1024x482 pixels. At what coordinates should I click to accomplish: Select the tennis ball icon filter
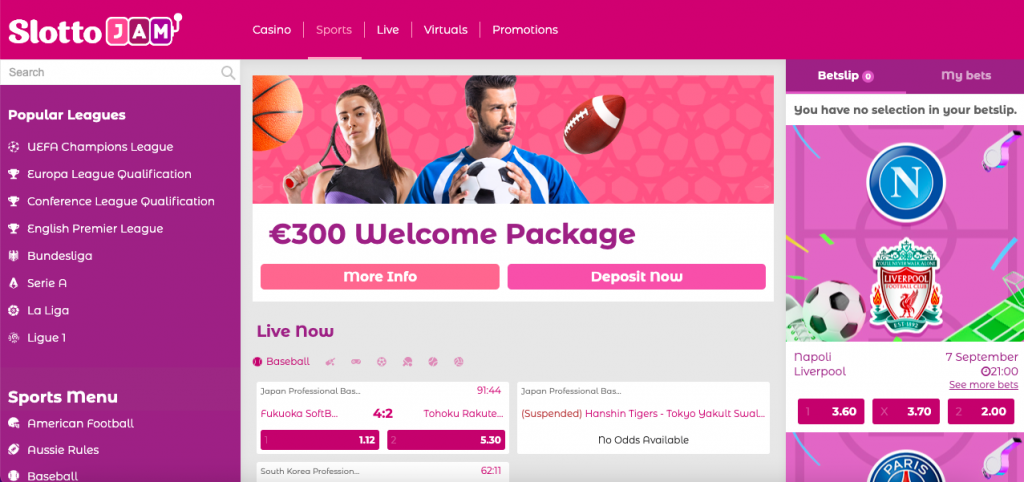click(x=433, y=361)
